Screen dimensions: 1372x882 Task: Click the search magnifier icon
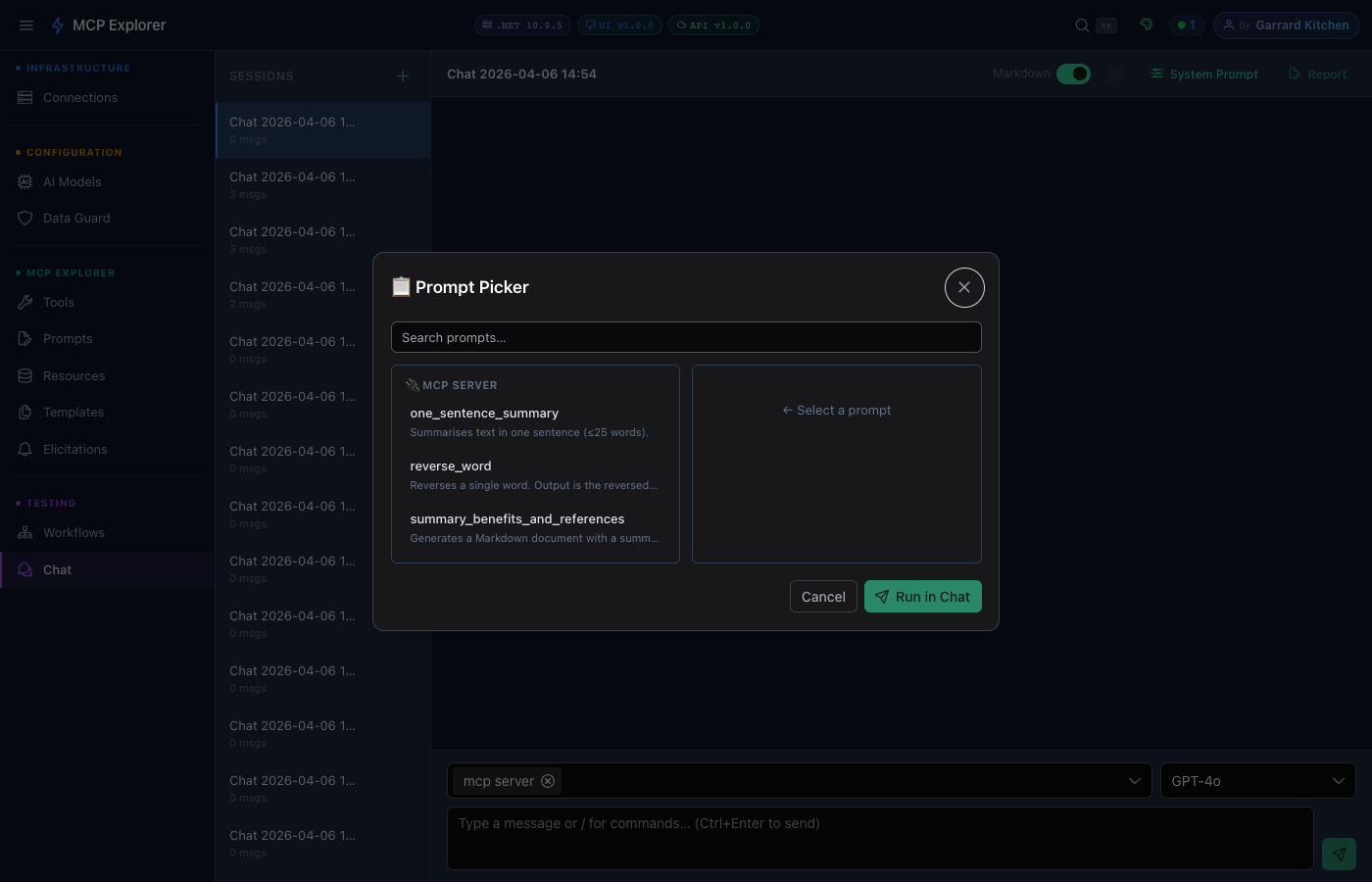(1081, 24)
